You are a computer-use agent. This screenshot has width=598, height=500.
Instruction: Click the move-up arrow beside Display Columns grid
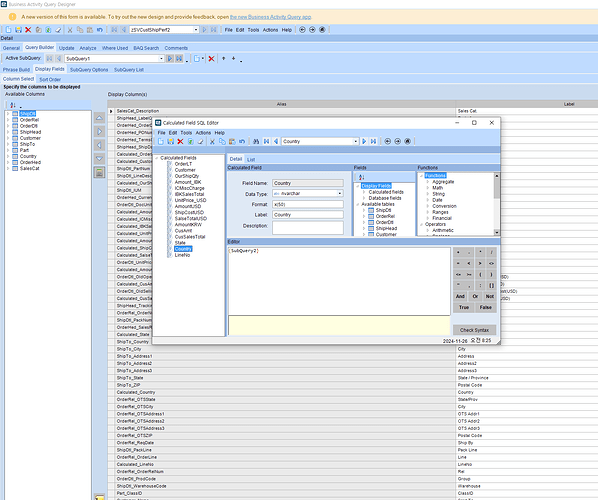[99, 118]
